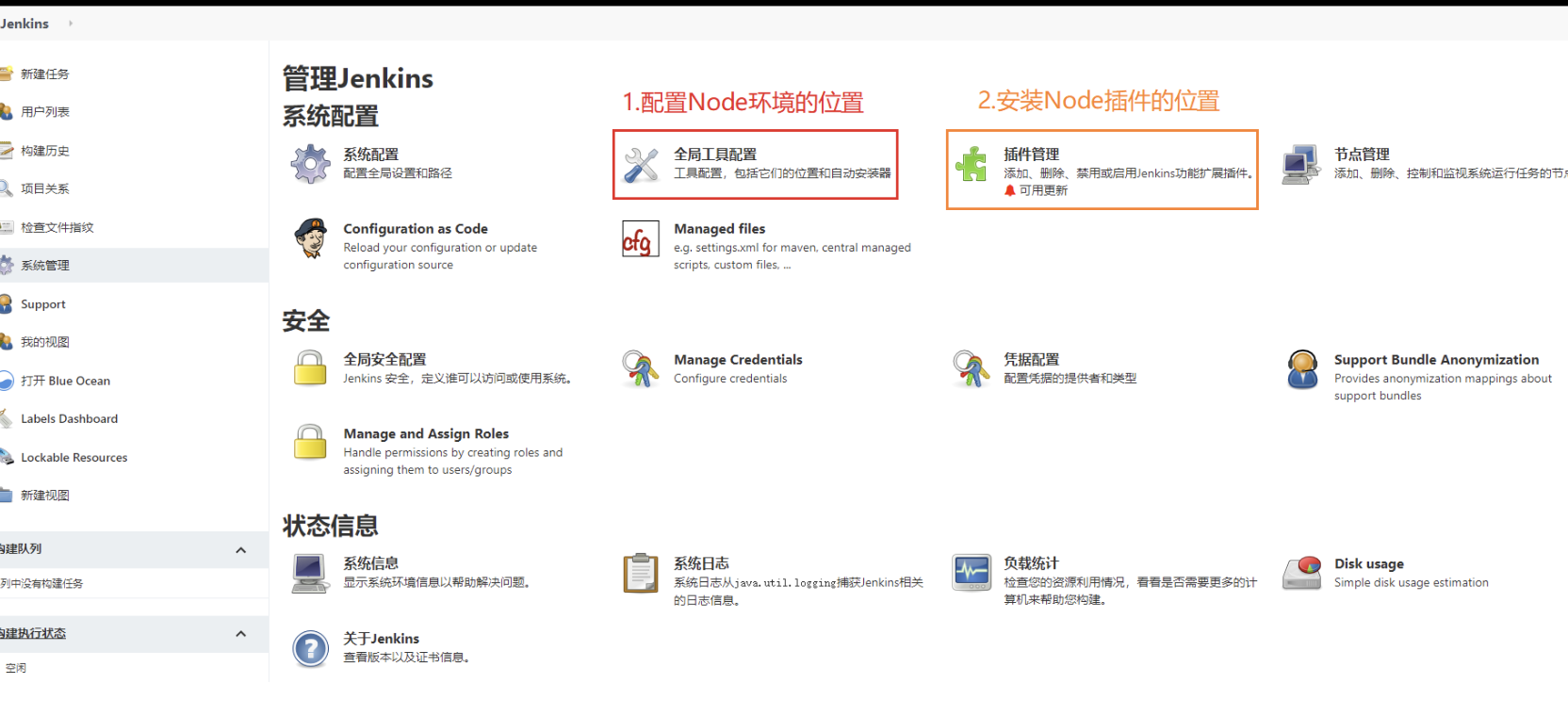Click the Configuration as Code butler icon
Viewport: 1568px width, 716px height.
[x=310, y=238]
